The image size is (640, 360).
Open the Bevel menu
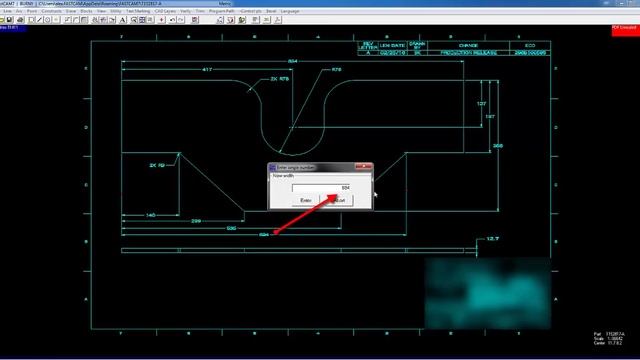(271, 11)
